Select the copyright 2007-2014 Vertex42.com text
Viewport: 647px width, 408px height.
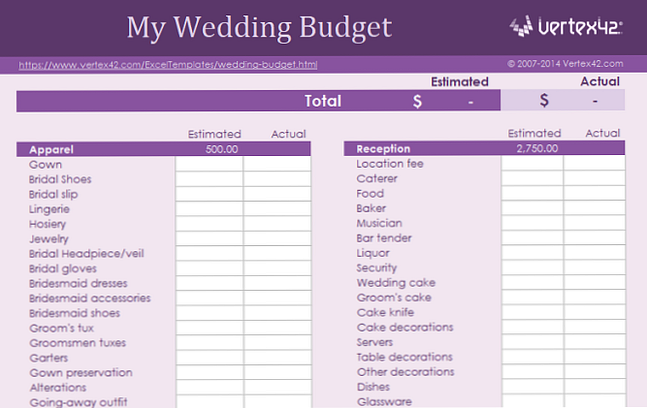(x=565, y=64)
